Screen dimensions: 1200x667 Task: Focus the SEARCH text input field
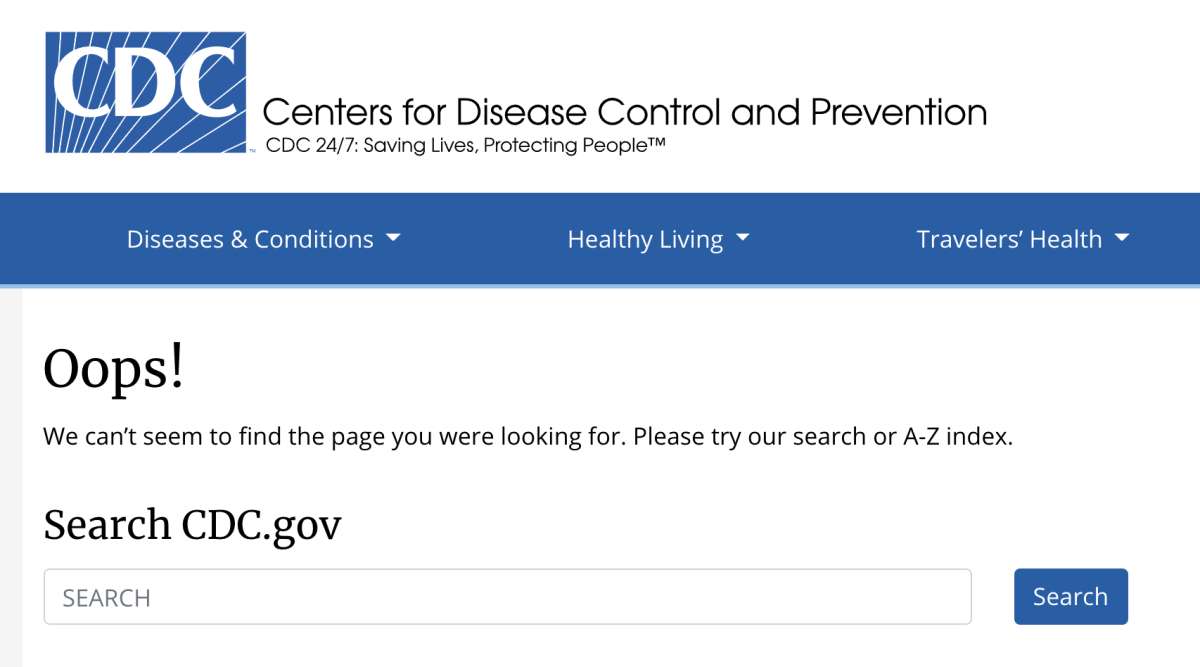507,597
